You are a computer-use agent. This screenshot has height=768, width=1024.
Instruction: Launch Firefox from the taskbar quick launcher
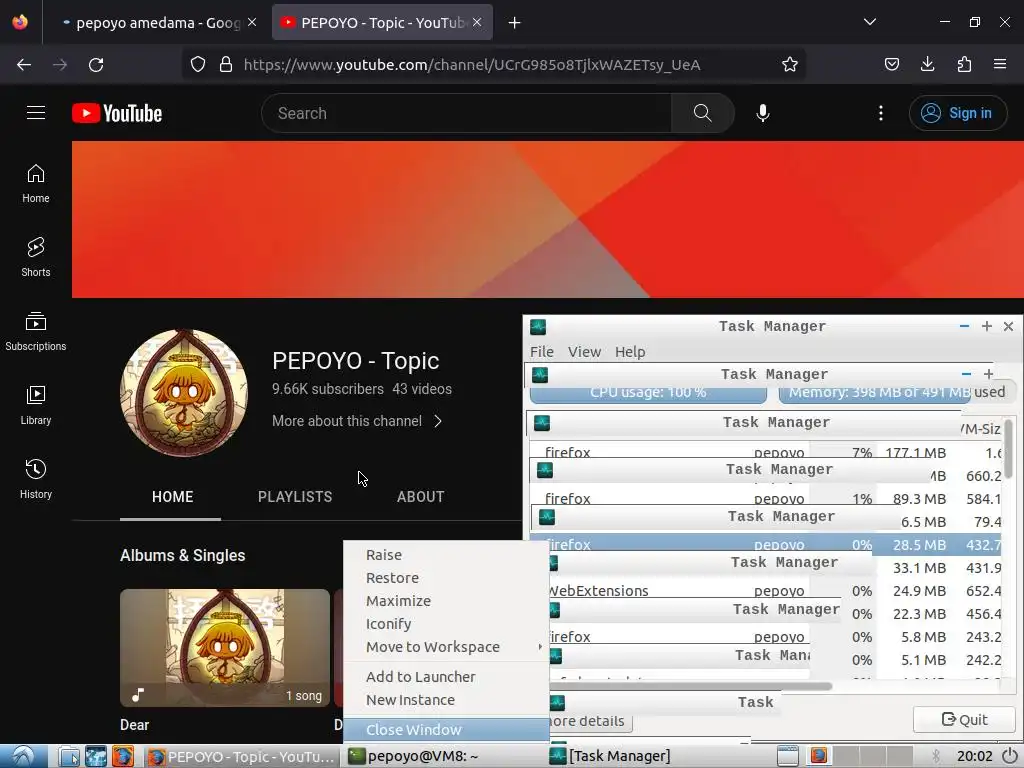tap(122, 756)
